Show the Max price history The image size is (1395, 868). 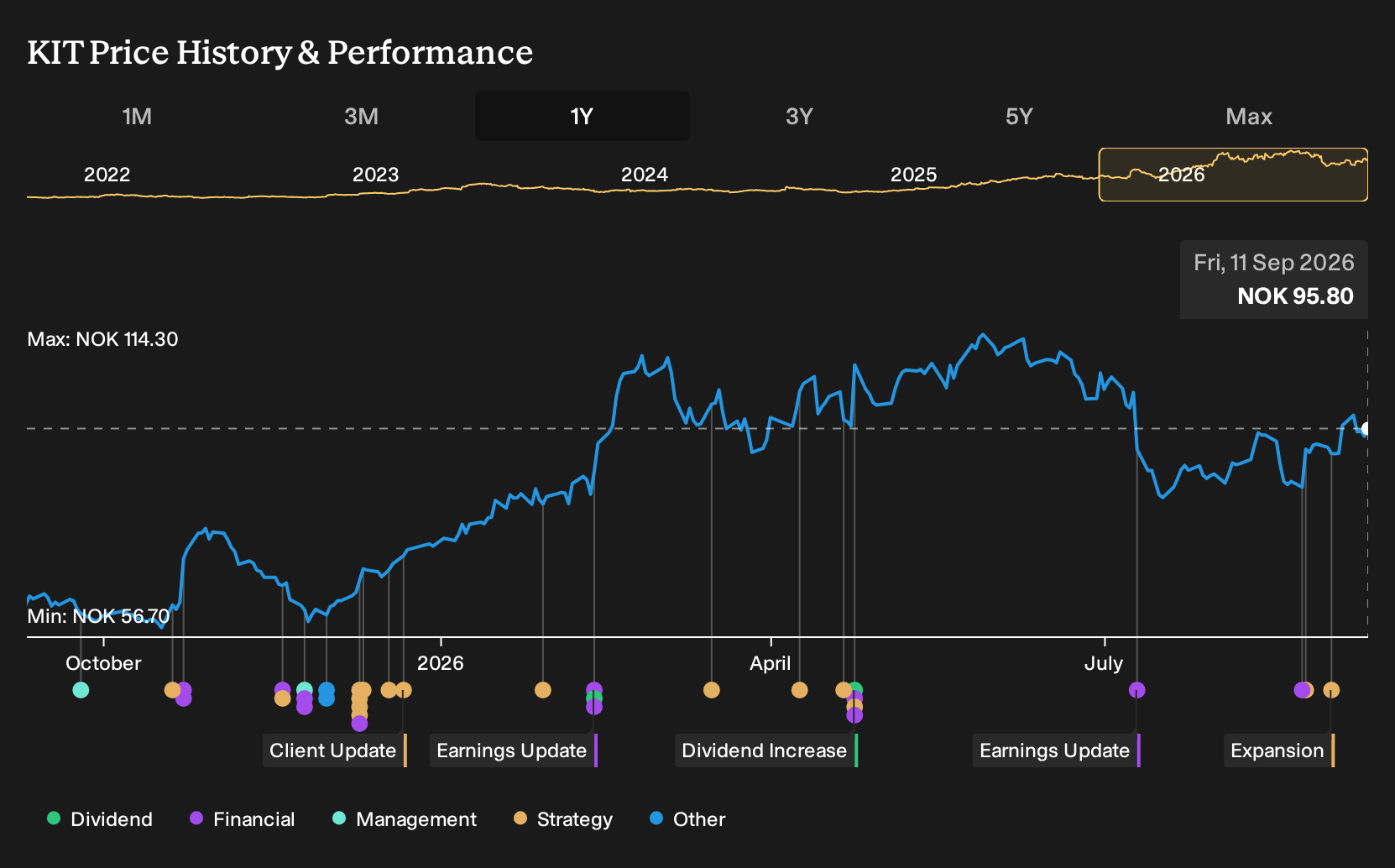point(1249,116)
